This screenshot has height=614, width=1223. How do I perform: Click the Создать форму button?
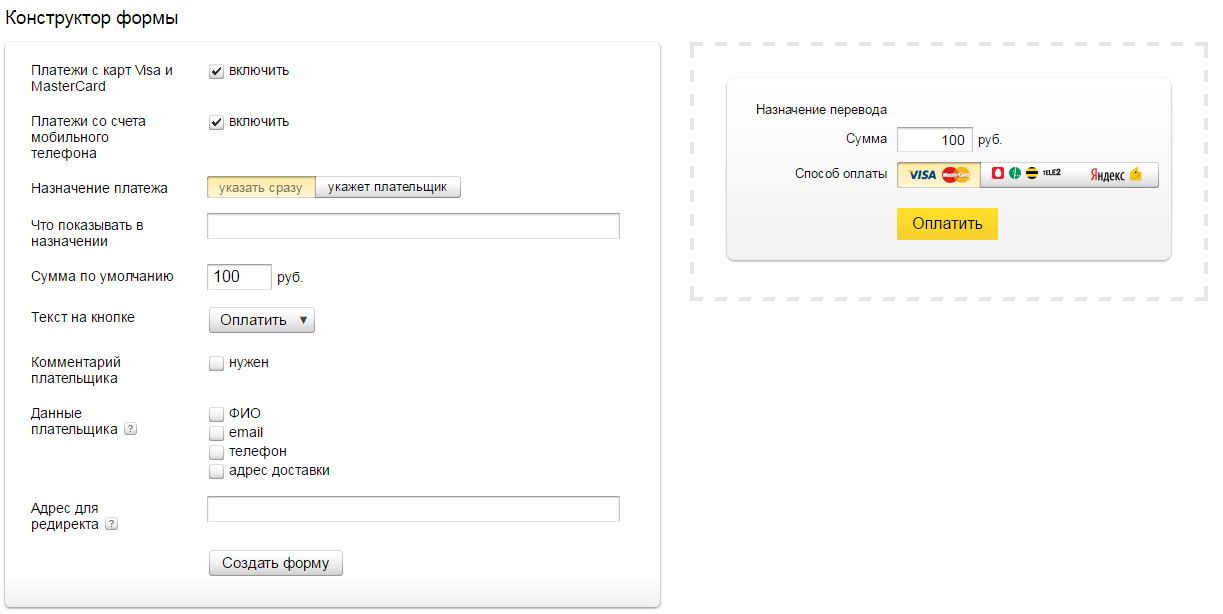[x=276, y=563]
